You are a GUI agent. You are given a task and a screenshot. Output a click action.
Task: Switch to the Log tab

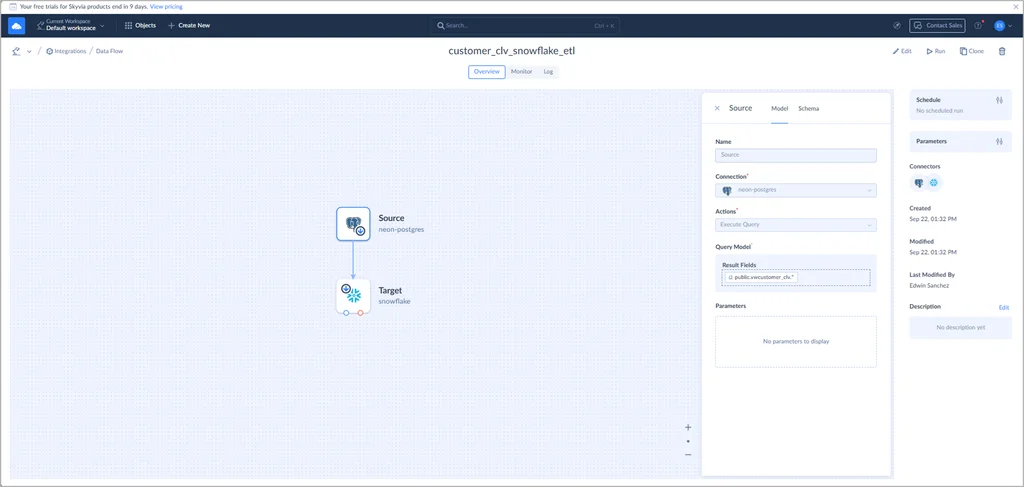[548, 72]
